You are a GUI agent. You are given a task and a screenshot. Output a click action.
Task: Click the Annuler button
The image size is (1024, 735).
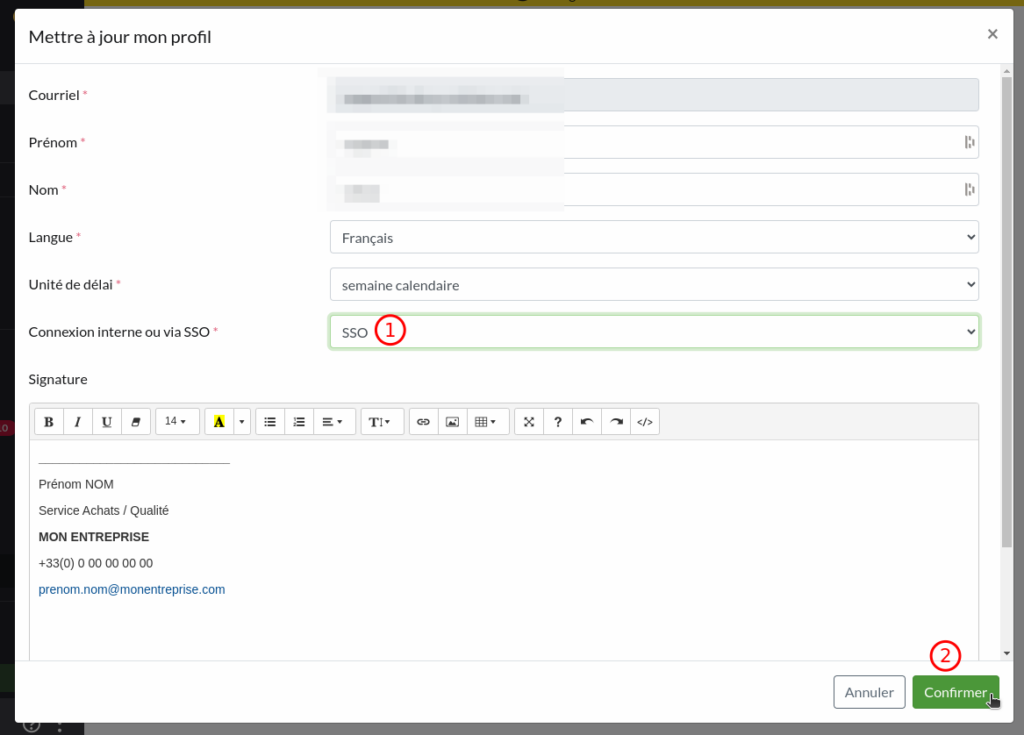tap(868, 692)
